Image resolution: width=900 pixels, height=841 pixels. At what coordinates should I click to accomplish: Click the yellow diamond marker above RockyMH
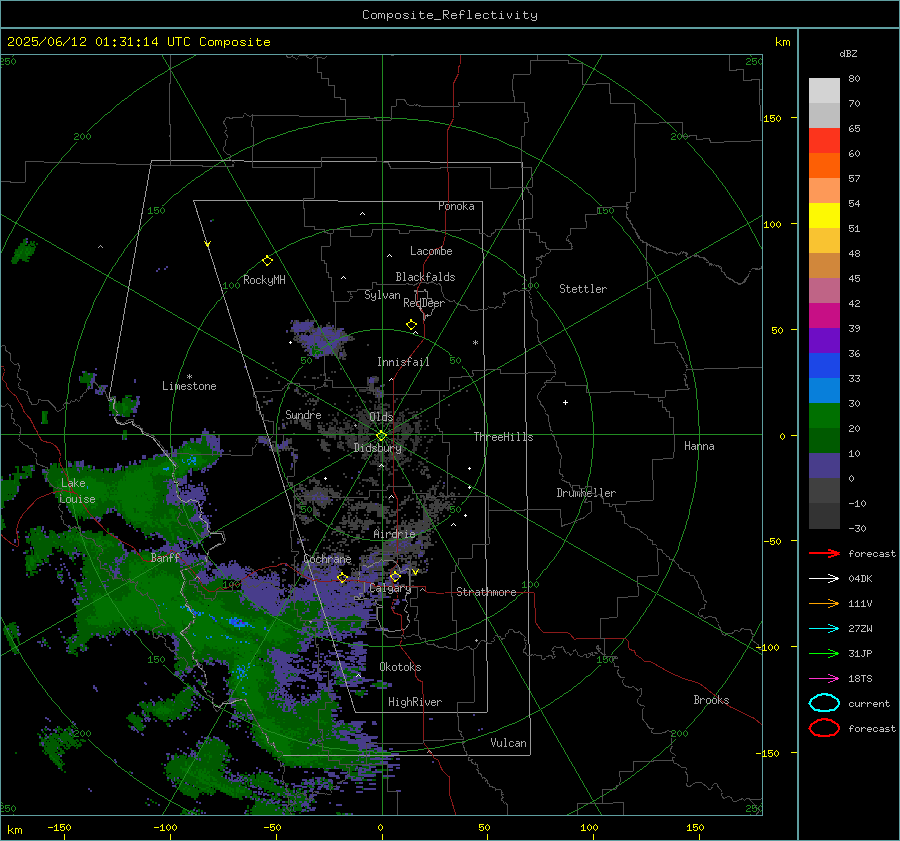click(267, 261)
